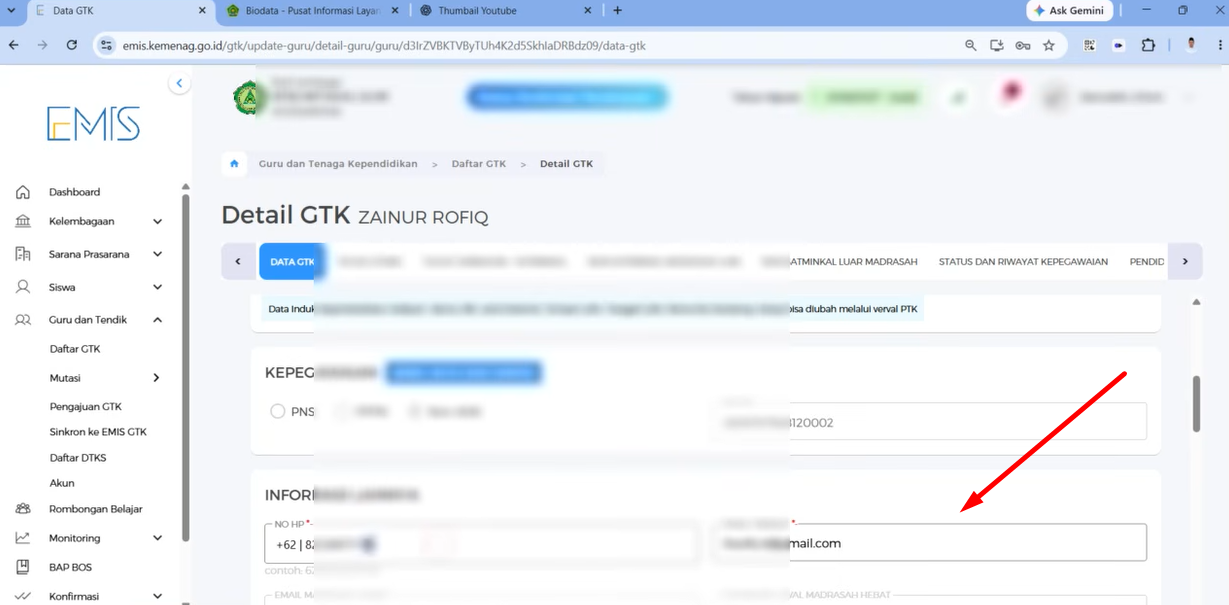Open Daftar DTKS in sidebar
The width and height of the screenshot is (1229, 605).
pos(78,458)
